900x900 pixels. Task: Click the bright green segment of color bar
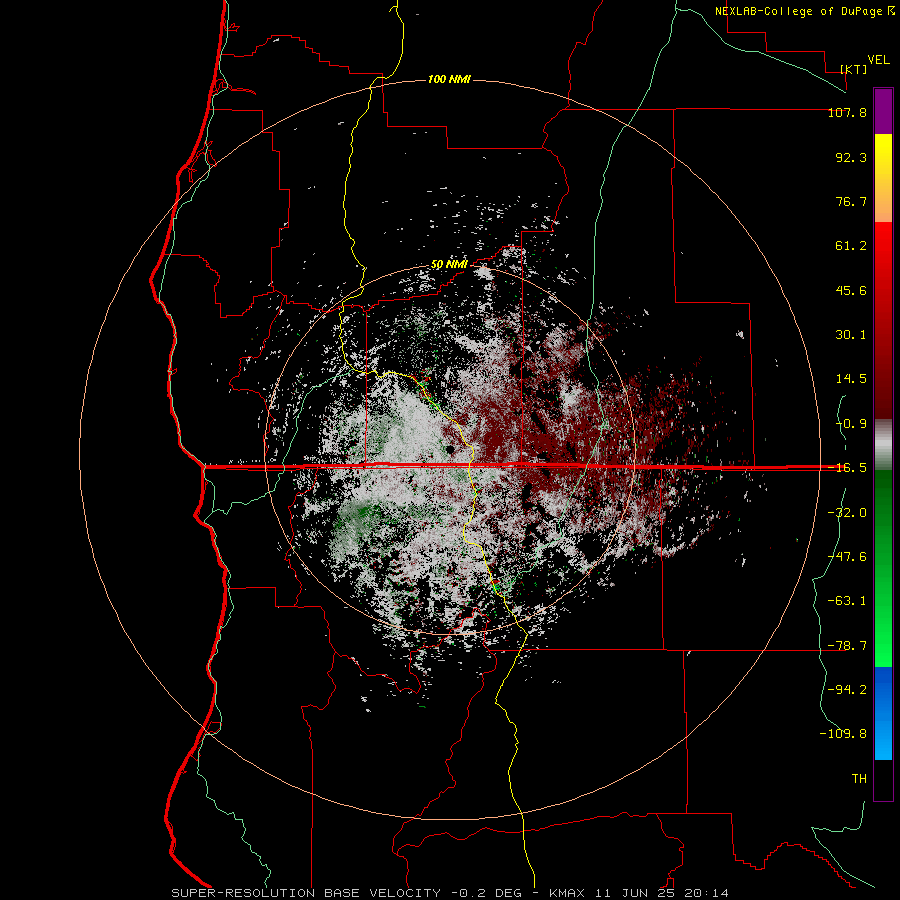coord(883,568)
